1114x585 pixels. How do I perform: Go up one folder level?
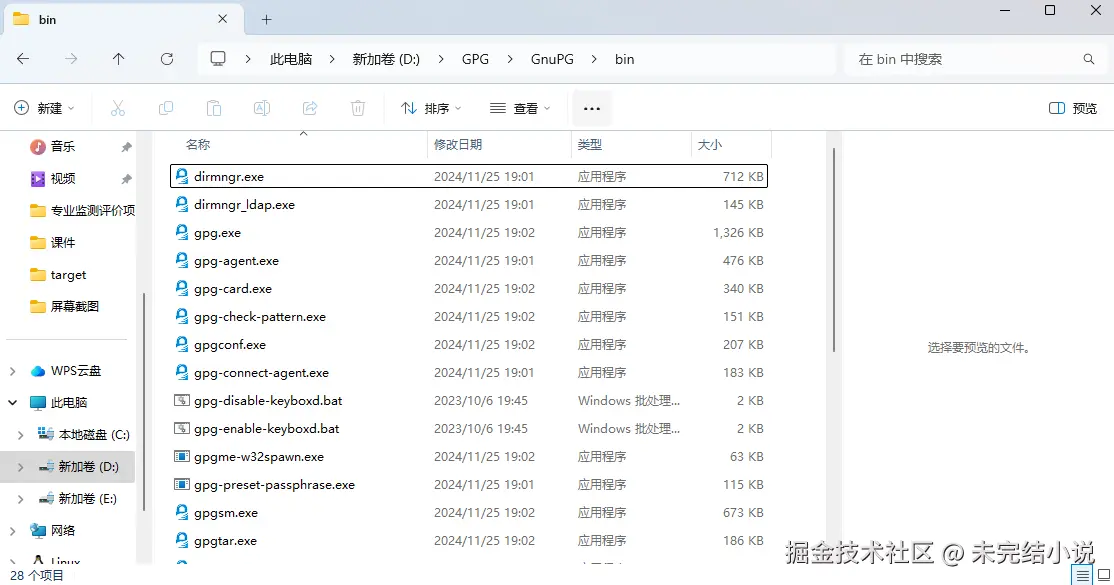[x=119, y=59]
